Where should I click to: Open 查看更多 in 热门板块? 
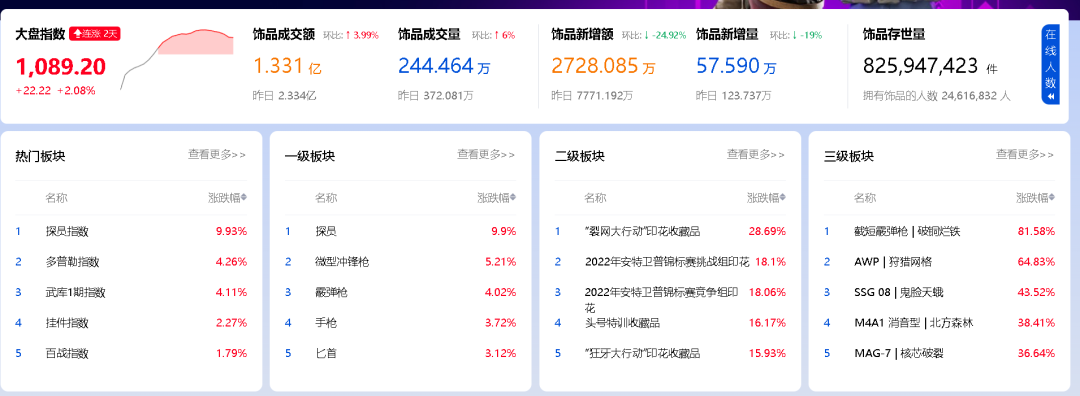217,154
